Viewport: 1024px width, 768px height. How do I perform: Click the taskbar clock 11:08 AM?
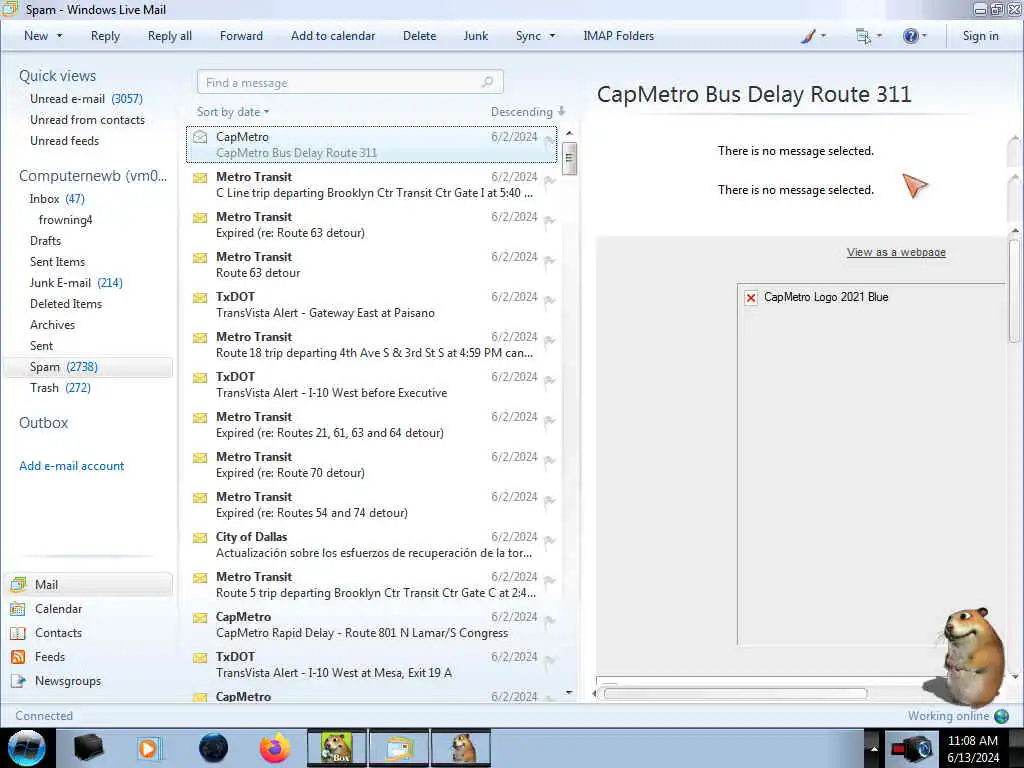[x=972, y=741]
